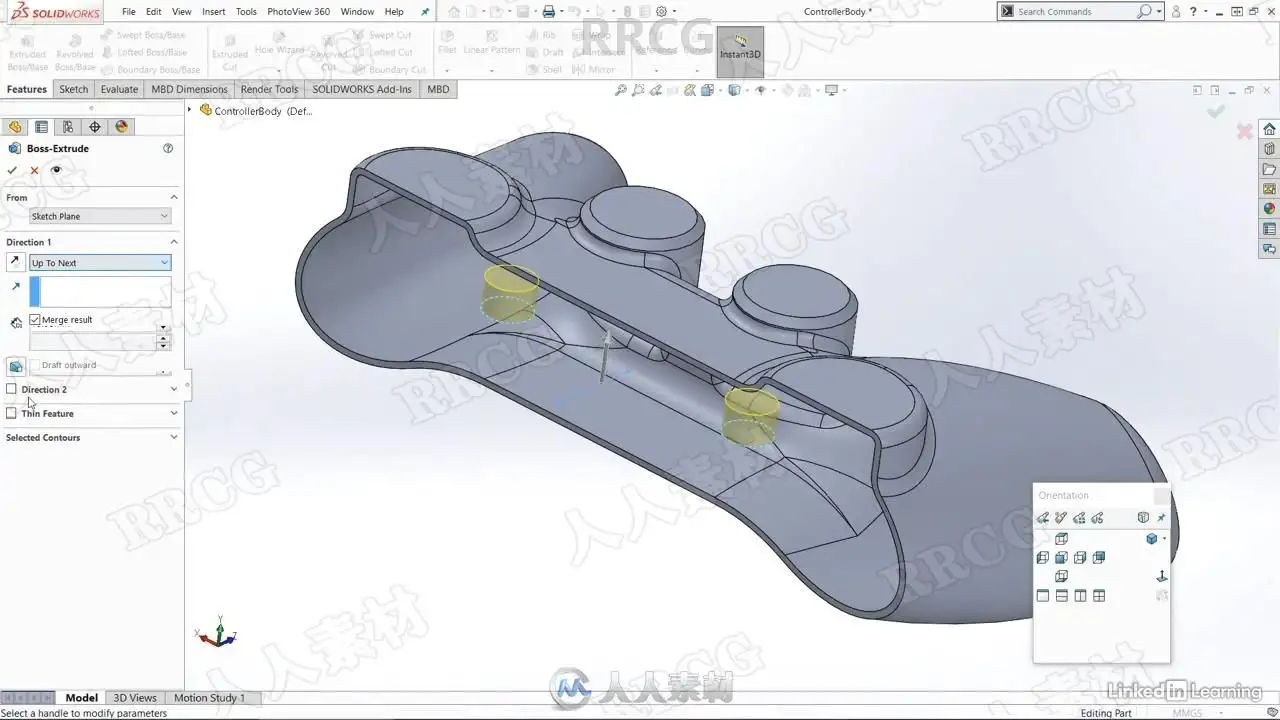Click View Selector cube in Orientation dialog
This screenshot has height=720, width=1280.
pos(1143,518)
